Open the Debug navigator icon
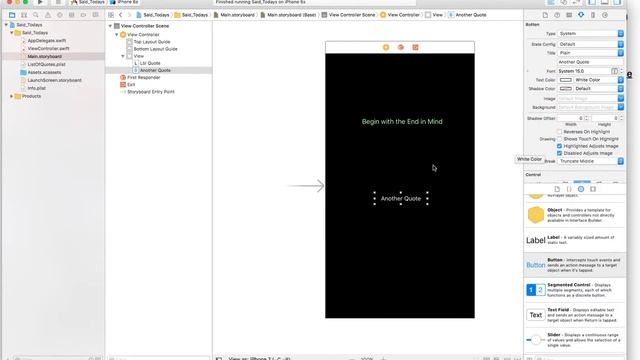This screenshot has width=640, height=360. (x=71, y=15)
